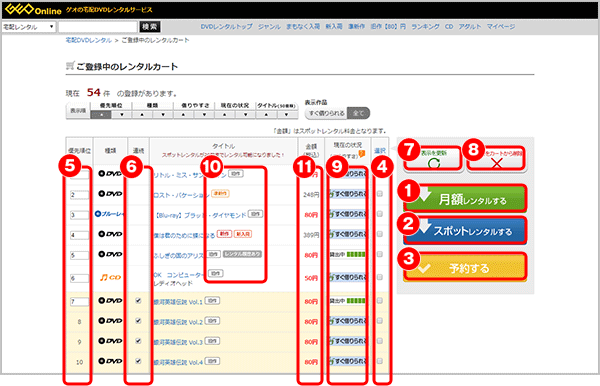Edit priority field showing 4
Screen dimensions: 600x386
79,235
